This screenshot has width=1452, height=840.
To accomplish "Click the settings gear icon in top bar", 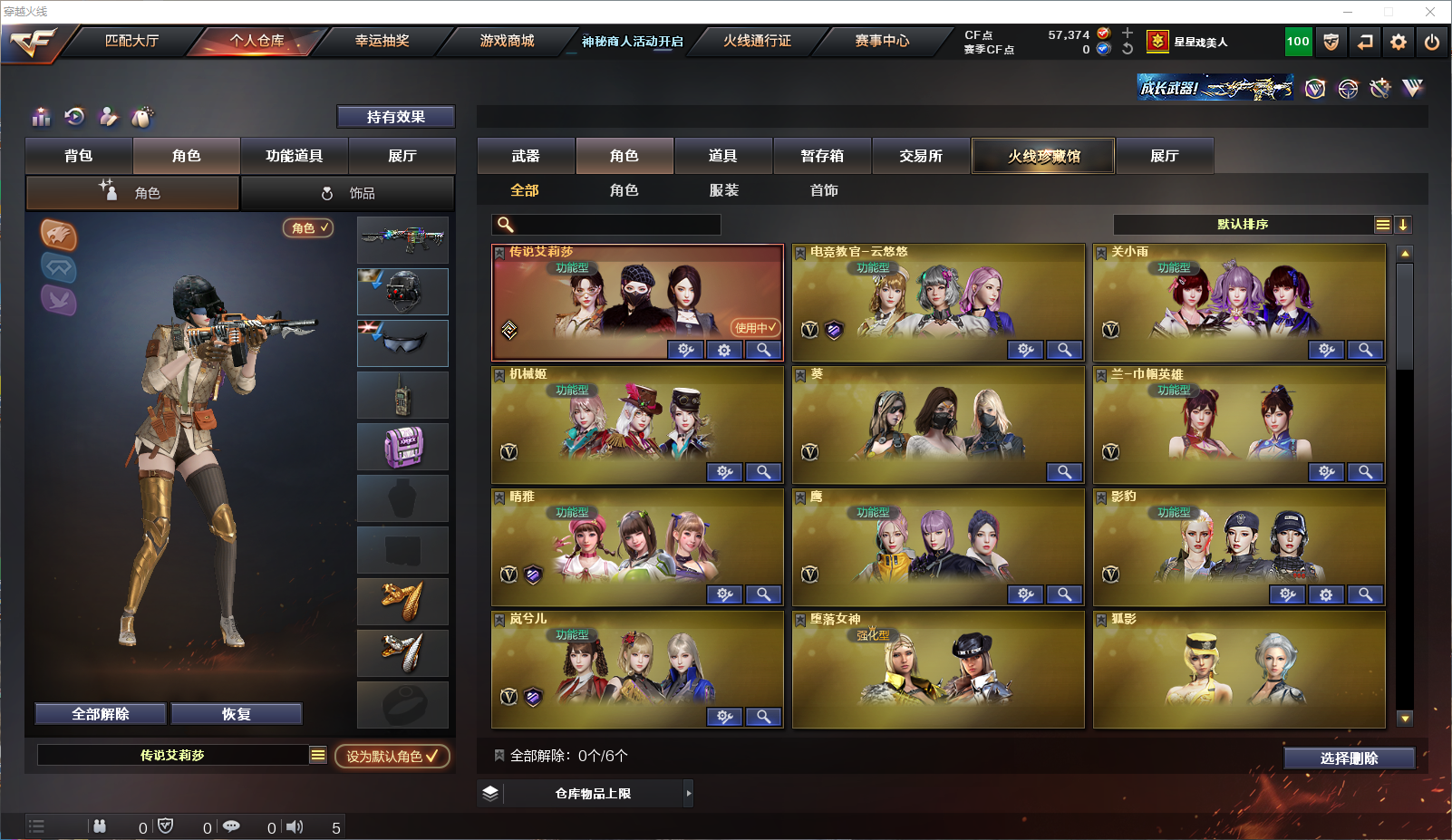I will [x=1399, y=42].
